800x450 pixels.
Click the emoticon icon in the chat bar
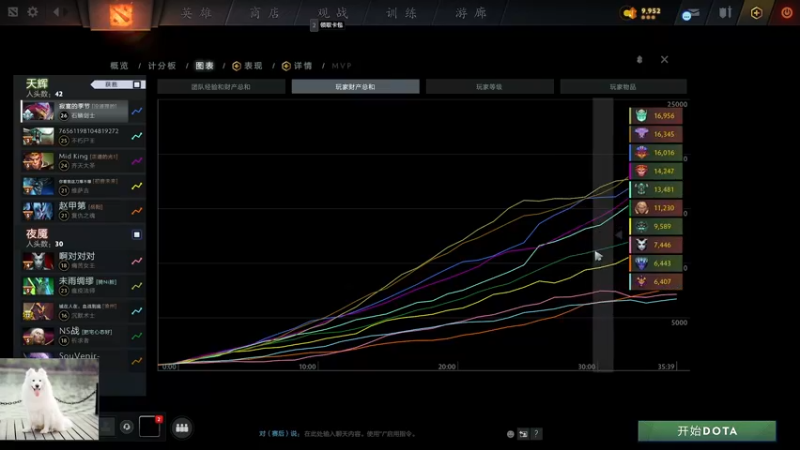click(510, 434)
